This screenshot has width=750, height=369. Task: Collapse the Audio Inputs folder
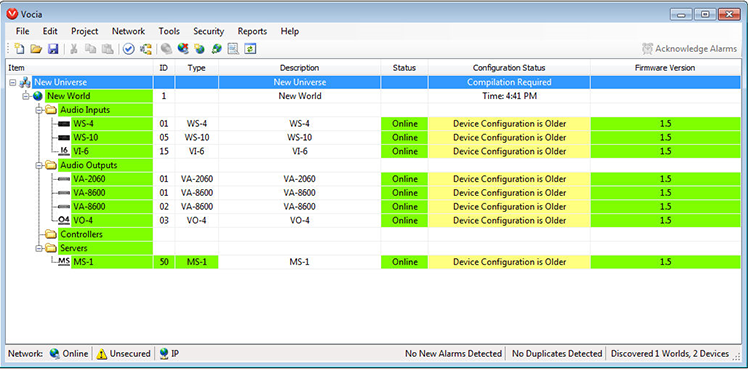coord(39,110)
